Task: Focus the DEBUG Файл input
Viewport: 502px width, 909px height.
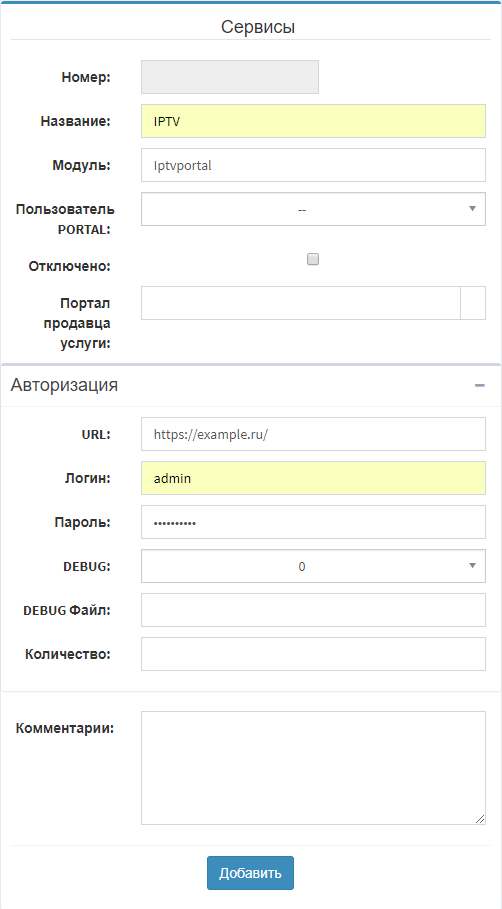Action: click(x=313, y=610)
